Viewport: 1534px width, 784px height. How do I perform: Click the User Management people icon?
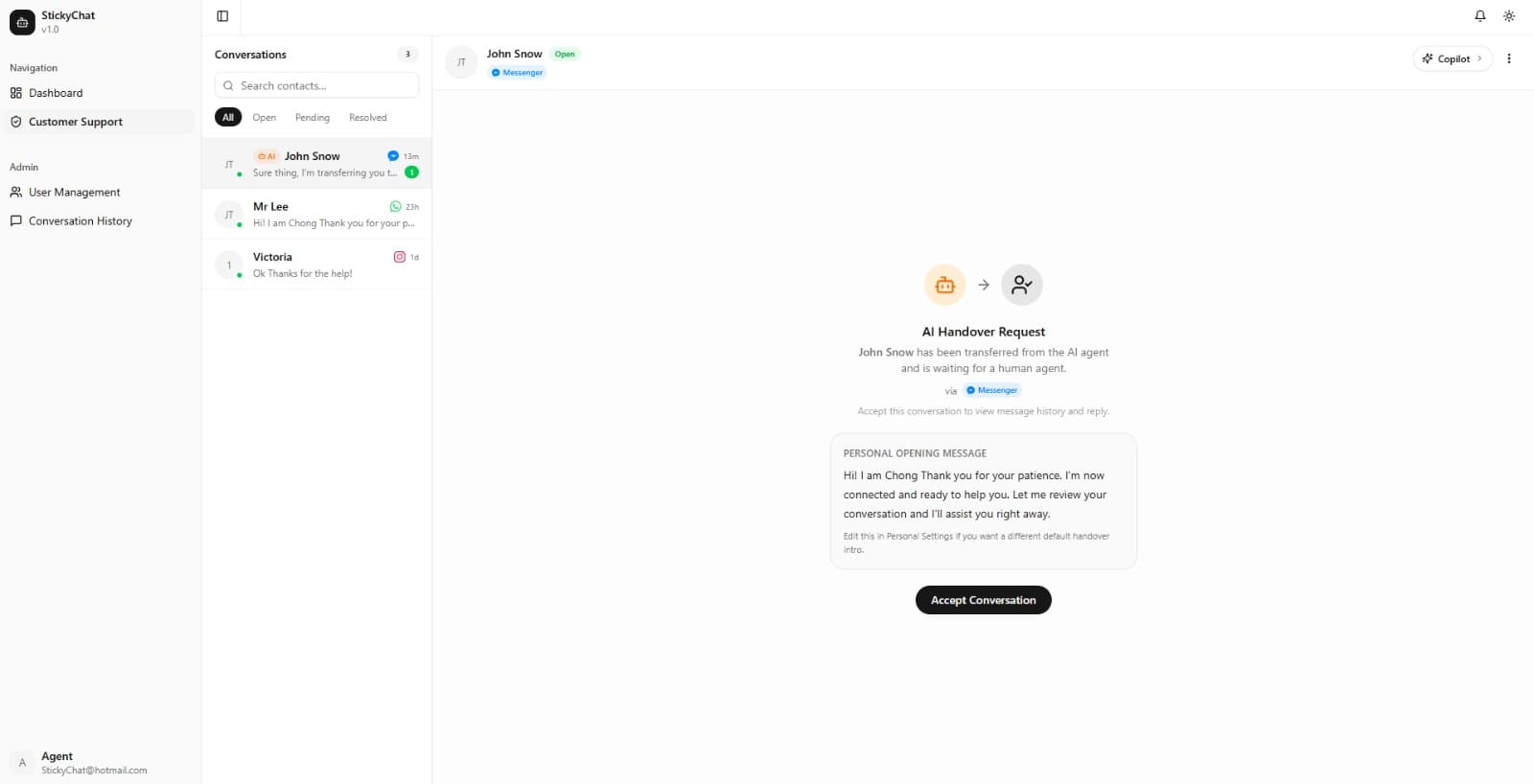pyautogui.click(x=16, y=193)
